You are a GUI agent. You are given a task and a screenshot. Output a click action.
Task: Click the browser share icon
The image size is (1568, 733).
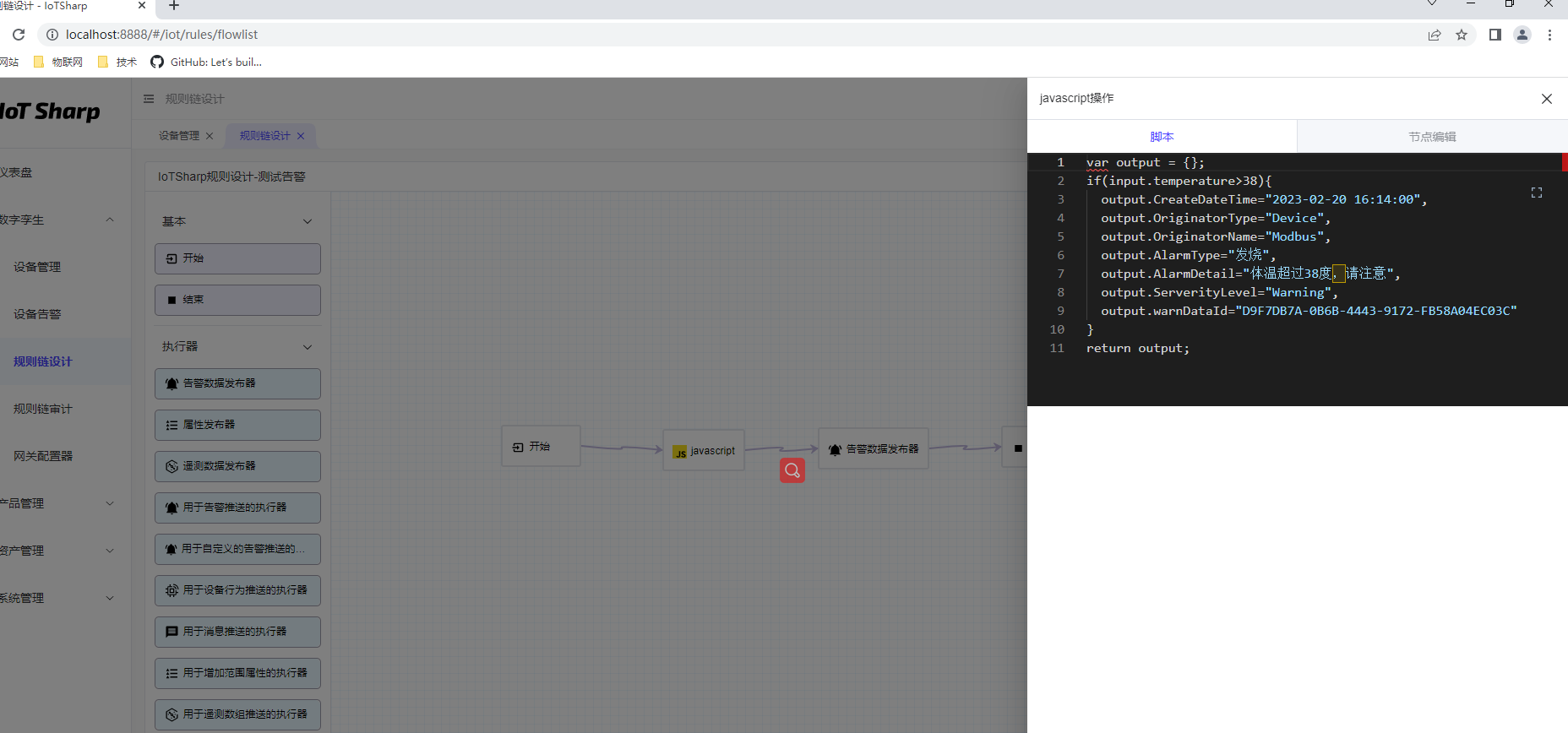[x=1434, y=35]
